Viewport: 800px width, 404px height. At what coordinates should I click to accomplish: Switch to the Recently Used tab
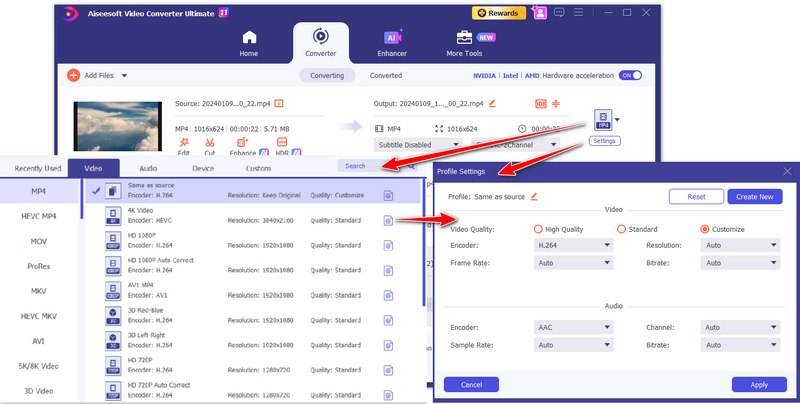[38, 168]
